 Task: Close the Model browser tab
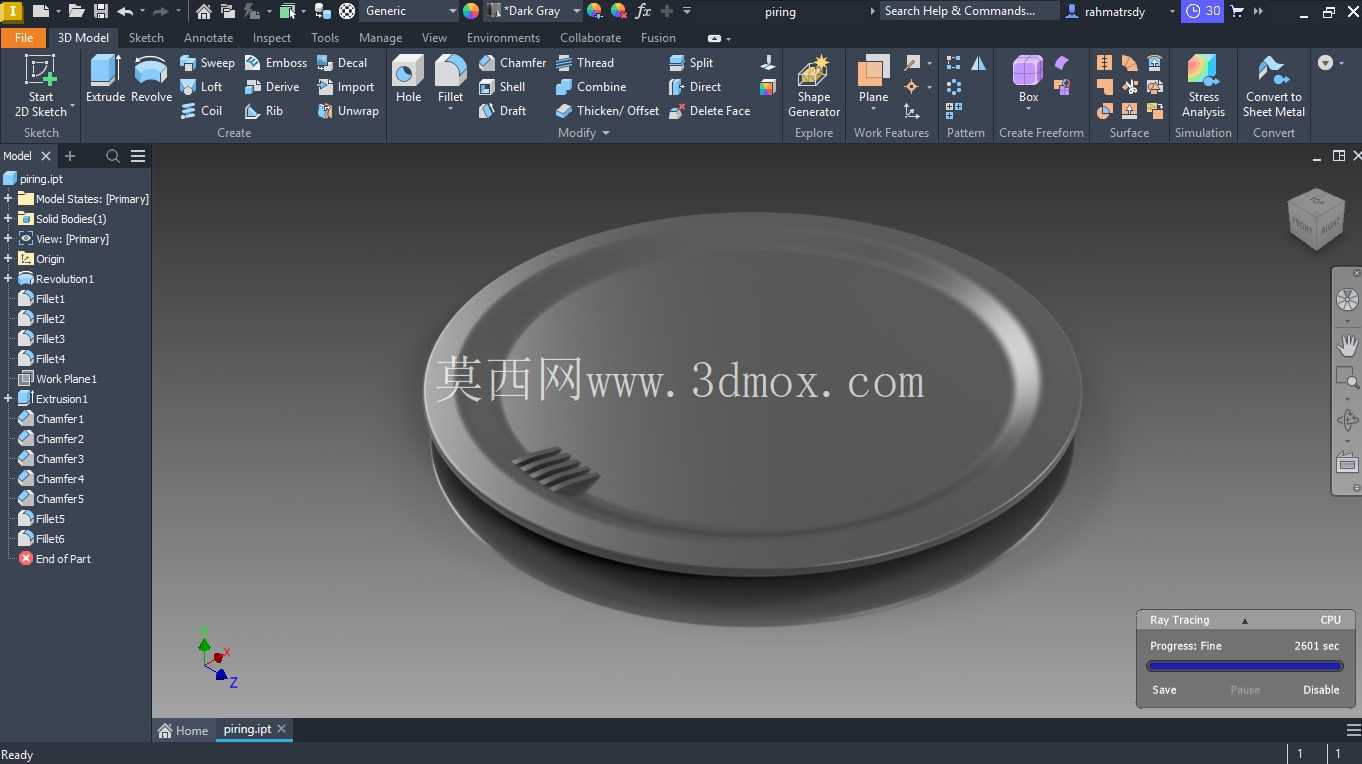(x=46, y=156)
